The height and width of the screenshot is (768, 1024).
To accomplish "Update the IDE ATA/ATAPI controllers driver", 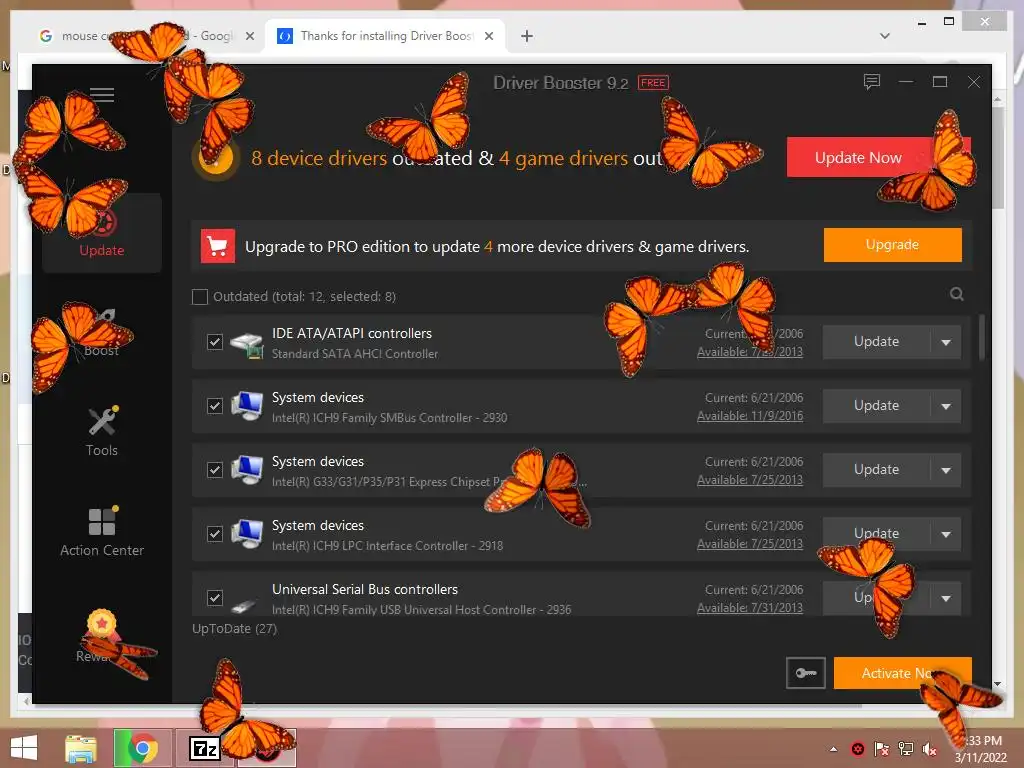I will [x=876, y=342].
